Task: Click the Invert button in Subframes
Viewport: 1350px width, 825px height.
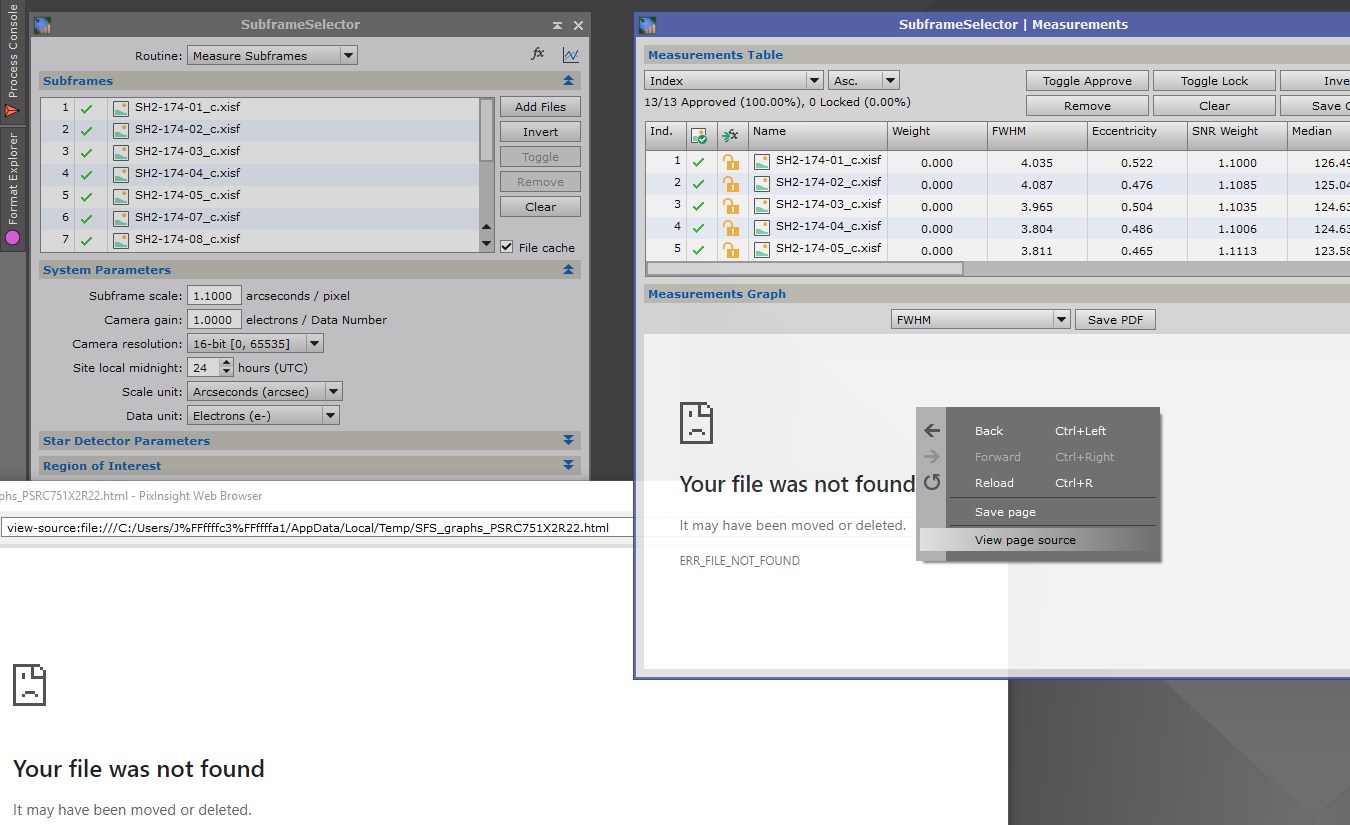Action: 540,132
